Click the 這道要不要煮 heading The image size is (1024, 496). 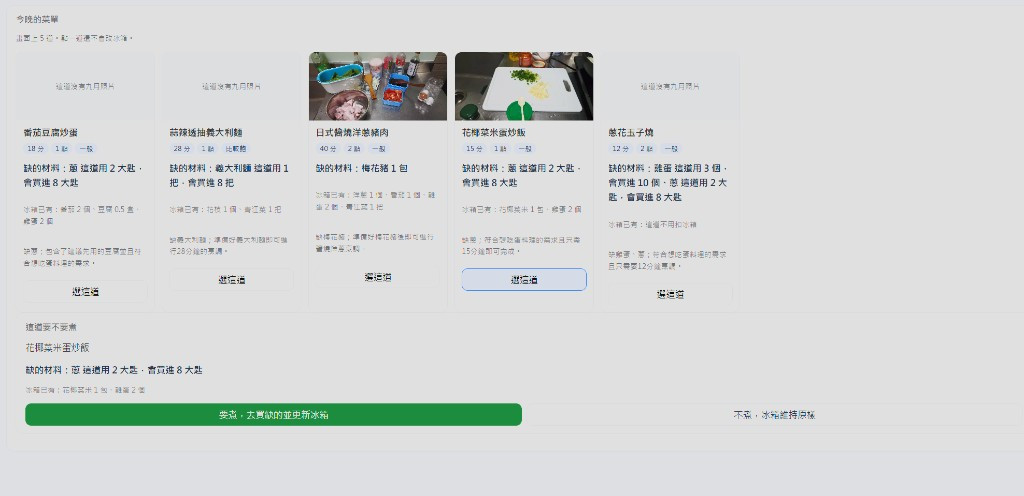(51, 327)
